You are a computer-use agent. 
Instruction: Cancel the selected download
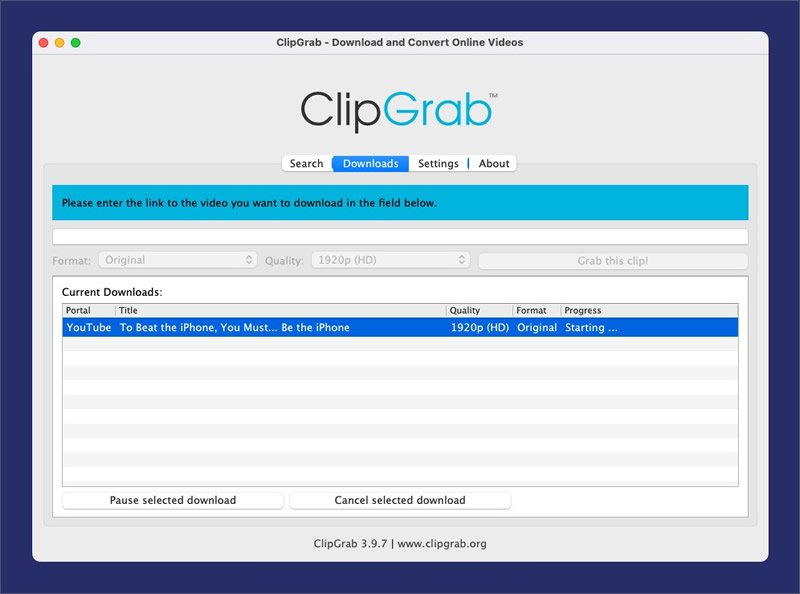coord(400,500)
